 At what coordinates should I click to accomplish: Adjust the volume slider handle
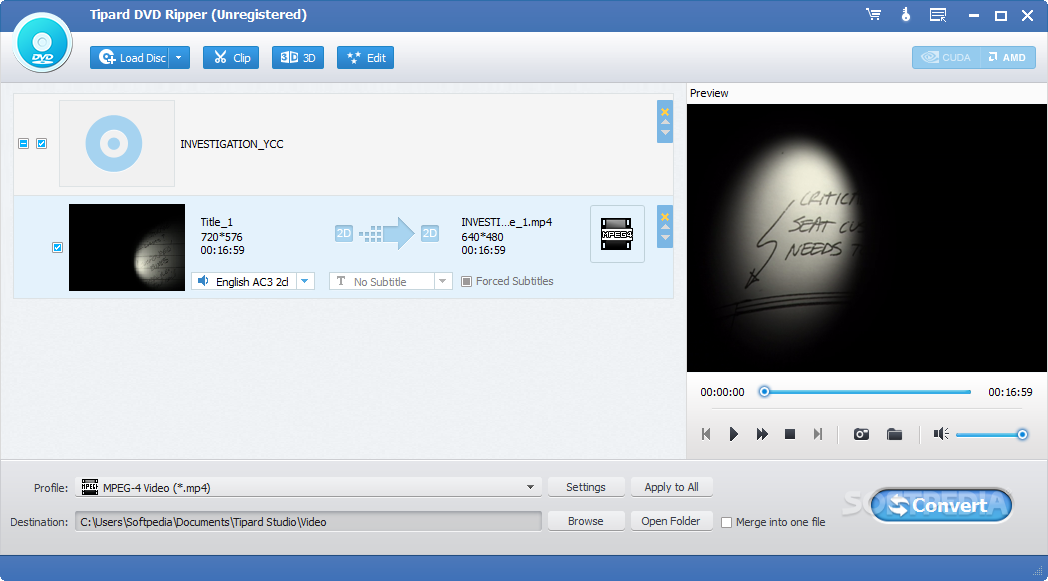(x=1022, y=435)
